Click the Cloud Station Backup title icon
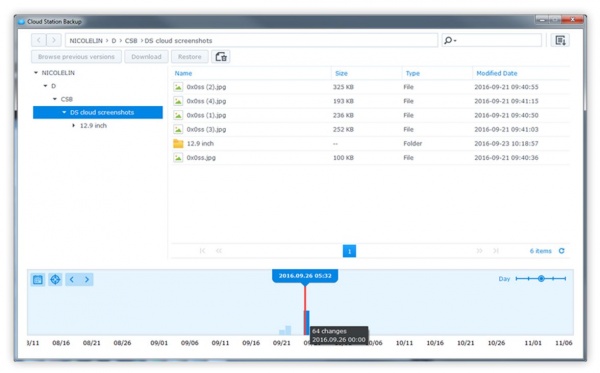The width and height of the screenshot is (600, 373). [x=21, y=22]
